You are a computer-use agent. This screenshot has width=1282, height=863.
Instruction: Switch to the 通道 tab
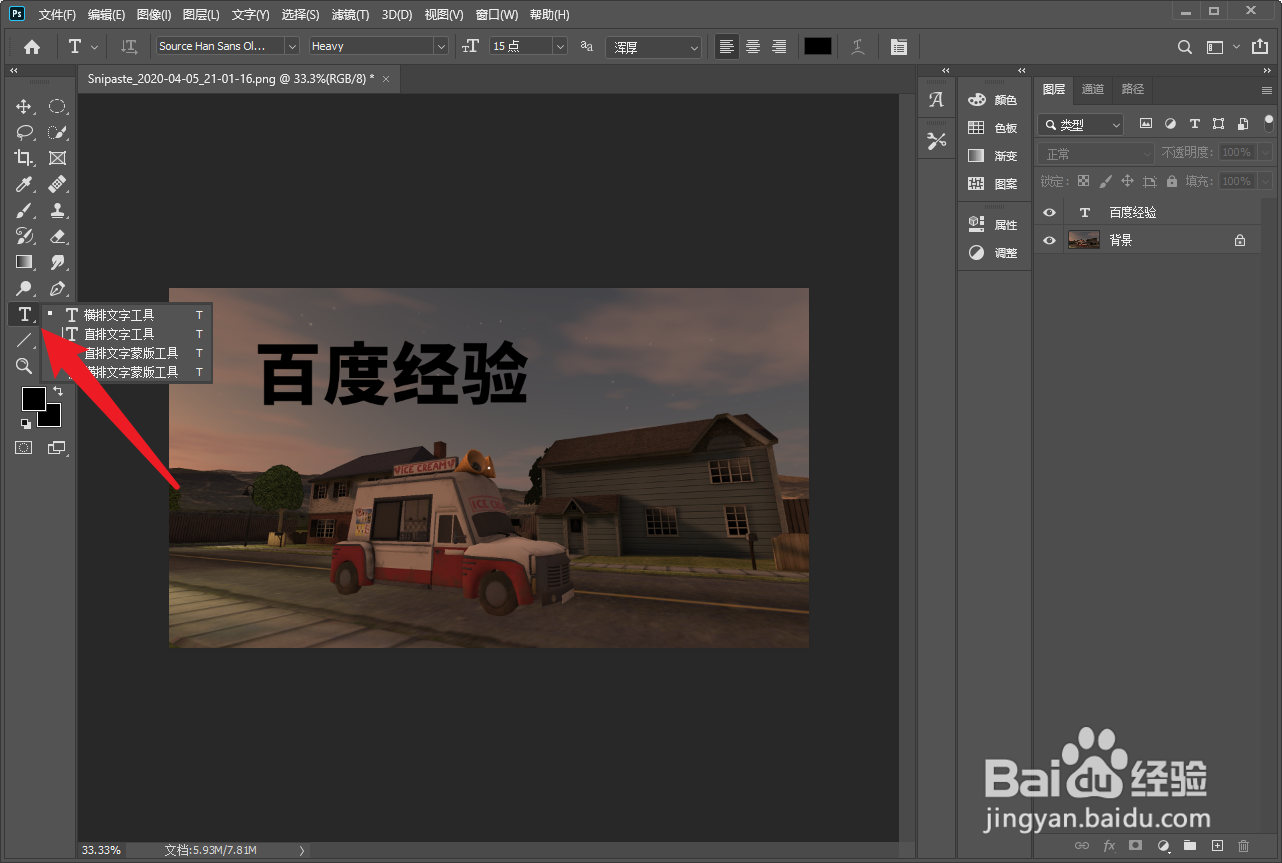click(1093, 89)
